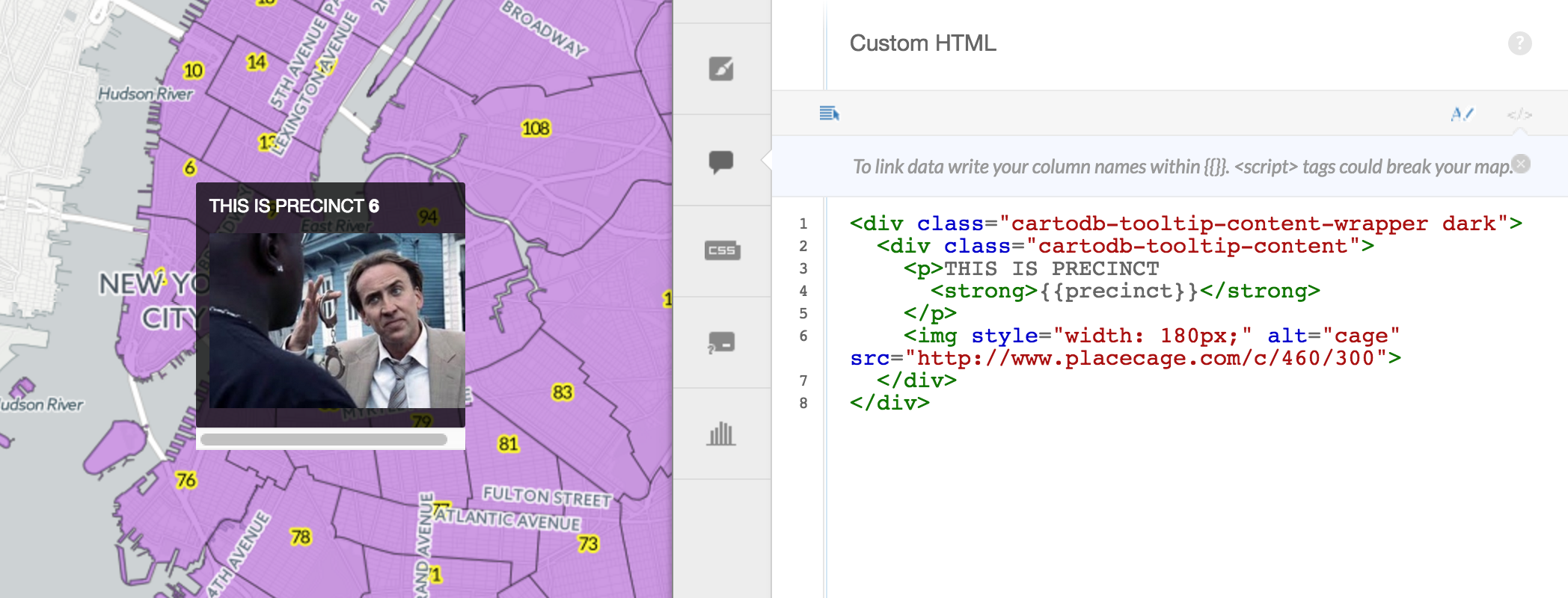Screen dimensions: 1568x598
Task: Click the {{precinct}} code line
Action: pyautogui.click(x=1125, y=291)
